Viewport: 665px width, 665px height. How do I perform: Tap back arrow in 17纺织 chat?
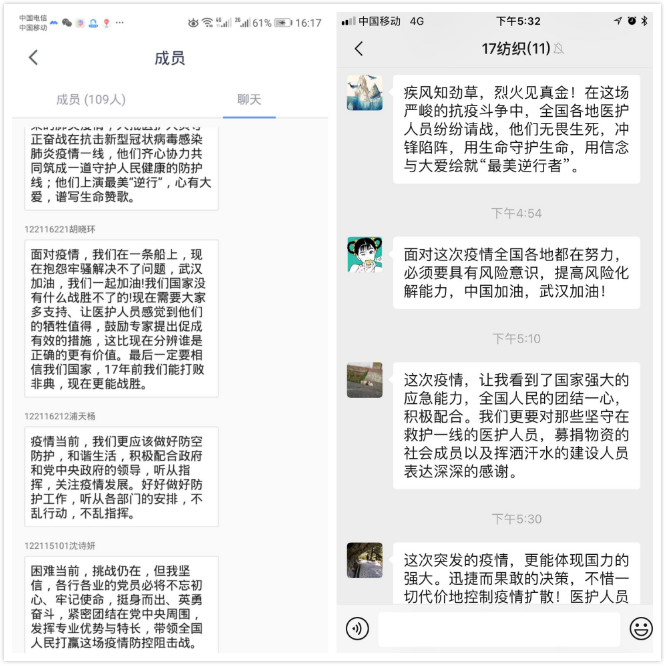pyautogui.click(x=359, y=48)
